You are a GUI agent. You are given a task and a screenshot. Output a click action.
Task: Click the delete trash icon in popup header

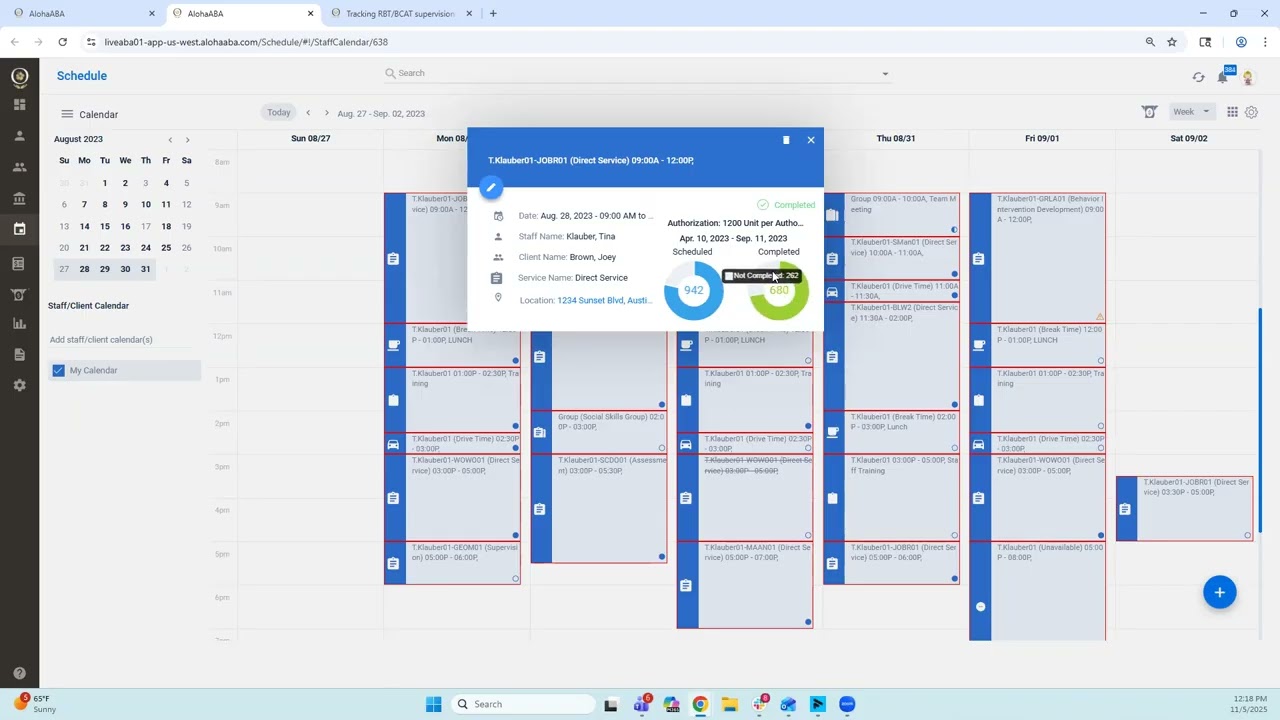(x=786, y=140)
